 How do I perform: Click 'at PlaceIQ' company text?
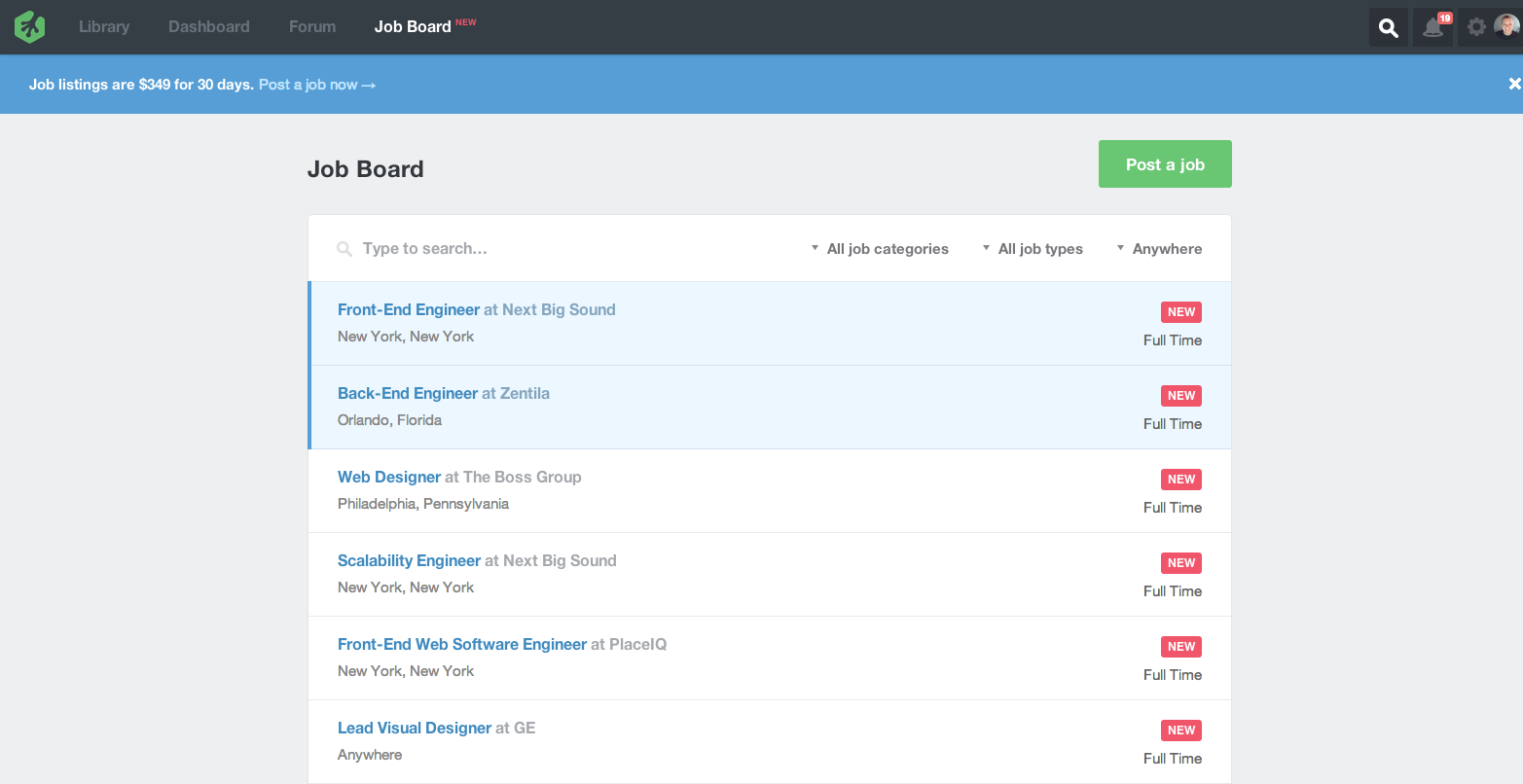tap(629, 644)
